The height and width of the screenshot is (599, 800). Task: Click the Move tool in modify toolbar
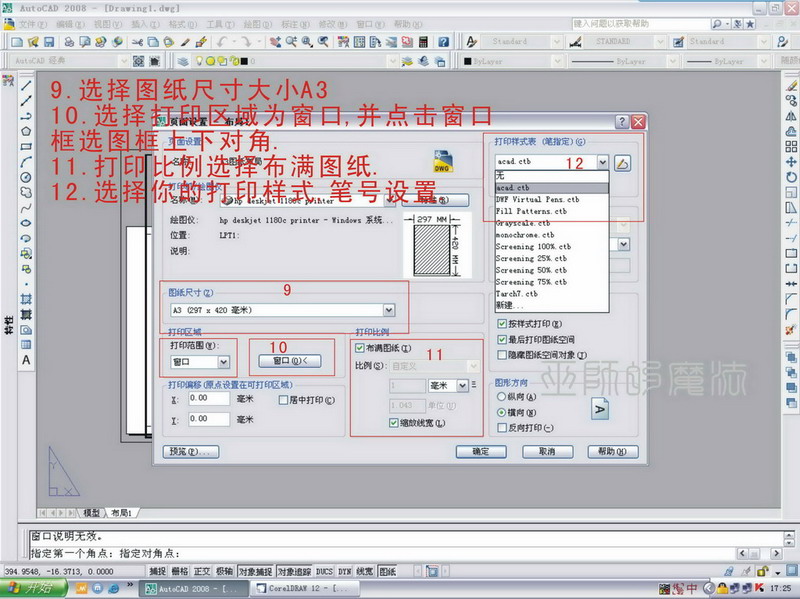coord(791,162)
